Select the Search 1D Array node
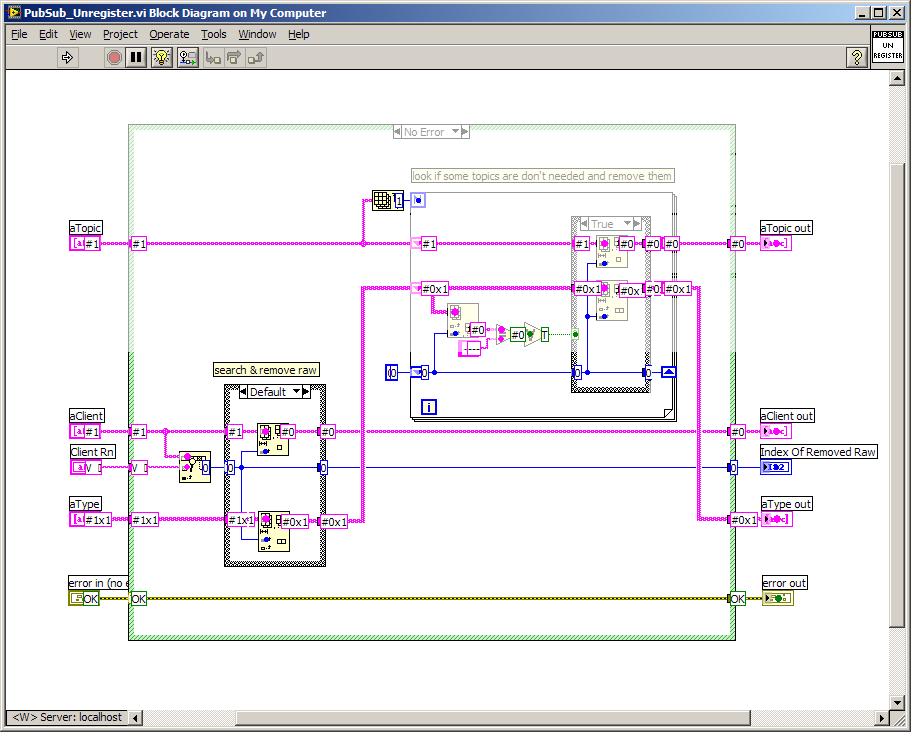 [x=194, y=466]
